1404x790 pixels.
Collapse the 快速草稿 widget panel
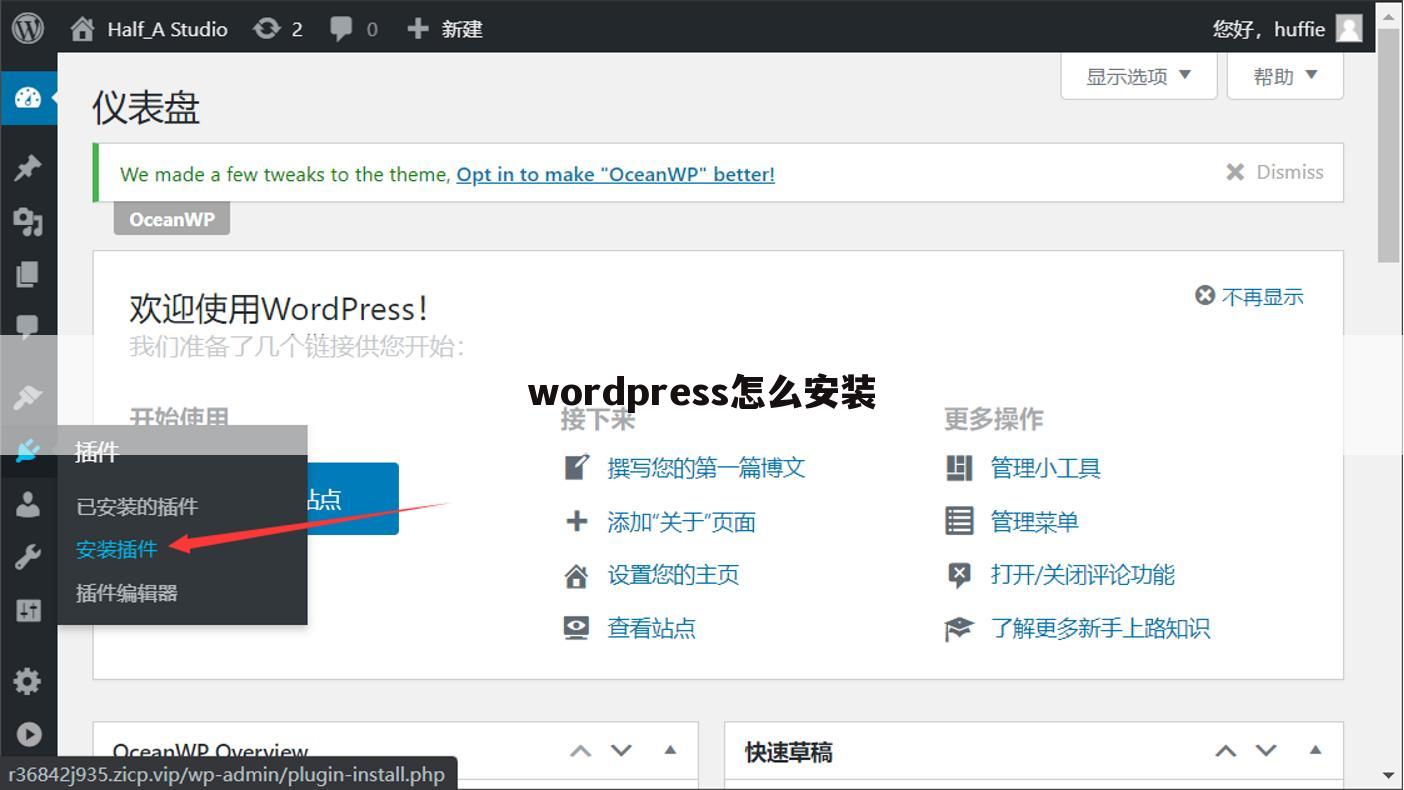click(x=1315, y=750)
